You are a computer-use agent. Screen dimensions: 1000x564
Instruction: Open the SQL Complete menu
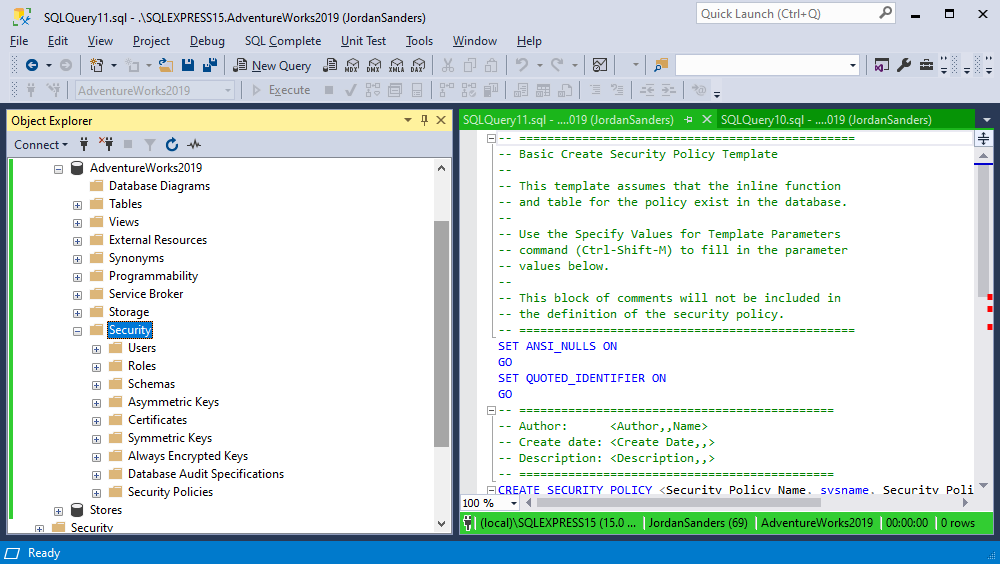pyautogui.click(x=283, y=41)
